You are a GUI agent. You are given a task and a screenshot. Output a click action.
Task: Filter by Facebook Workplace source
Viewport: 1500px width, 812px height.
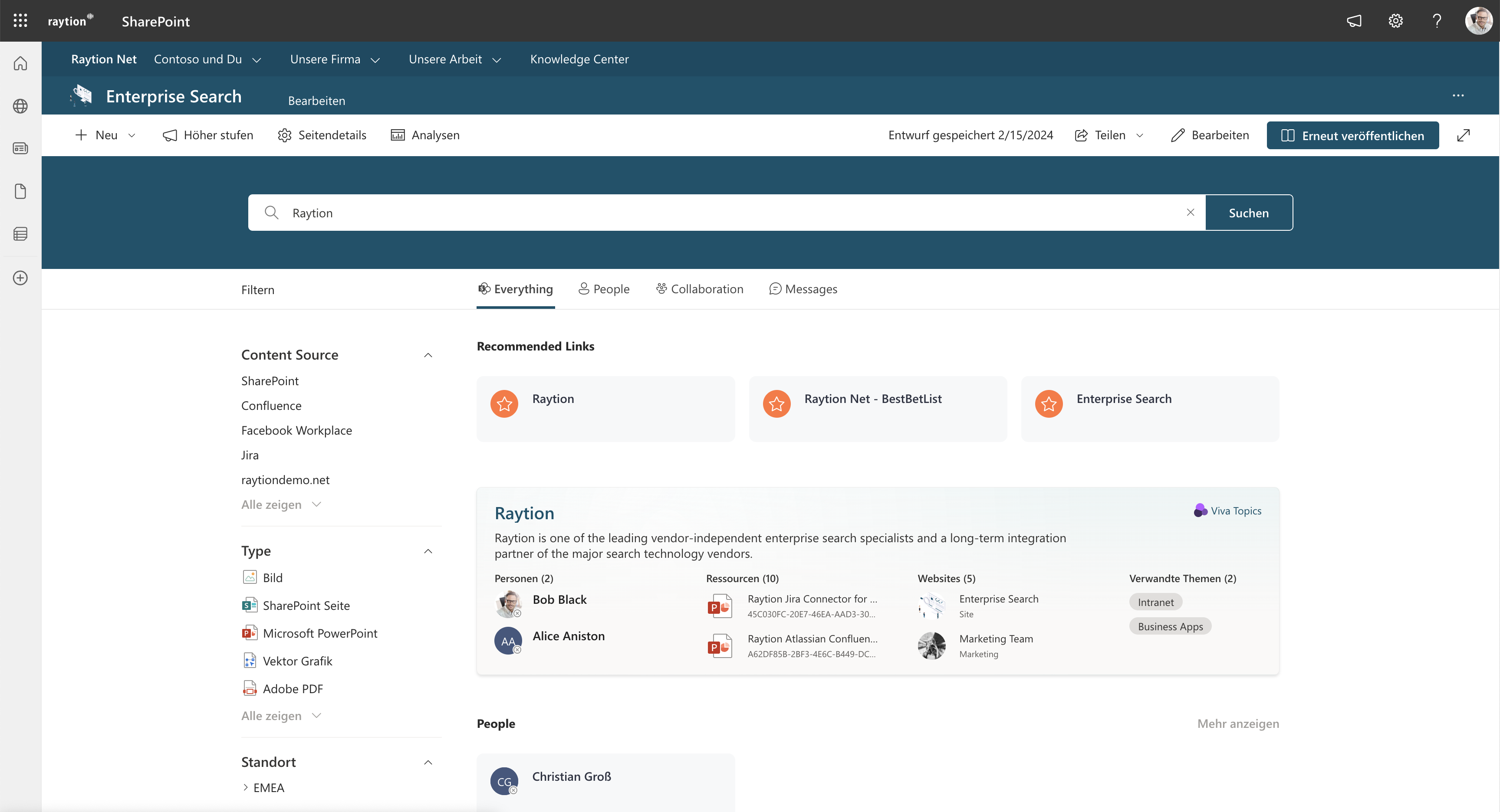click(296, 430)
